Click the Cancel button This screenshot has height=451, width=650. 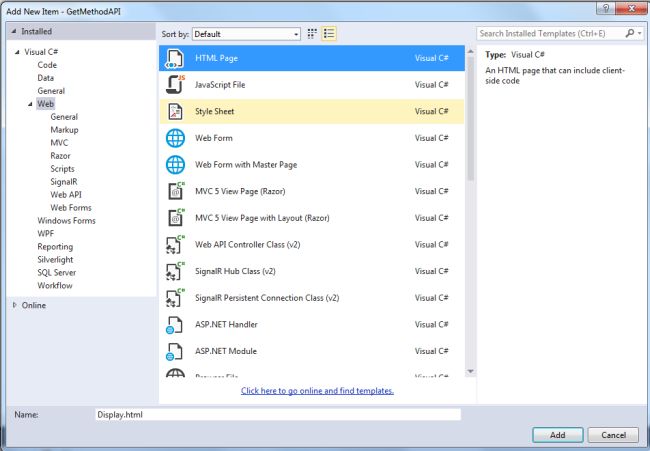(614, 435)
